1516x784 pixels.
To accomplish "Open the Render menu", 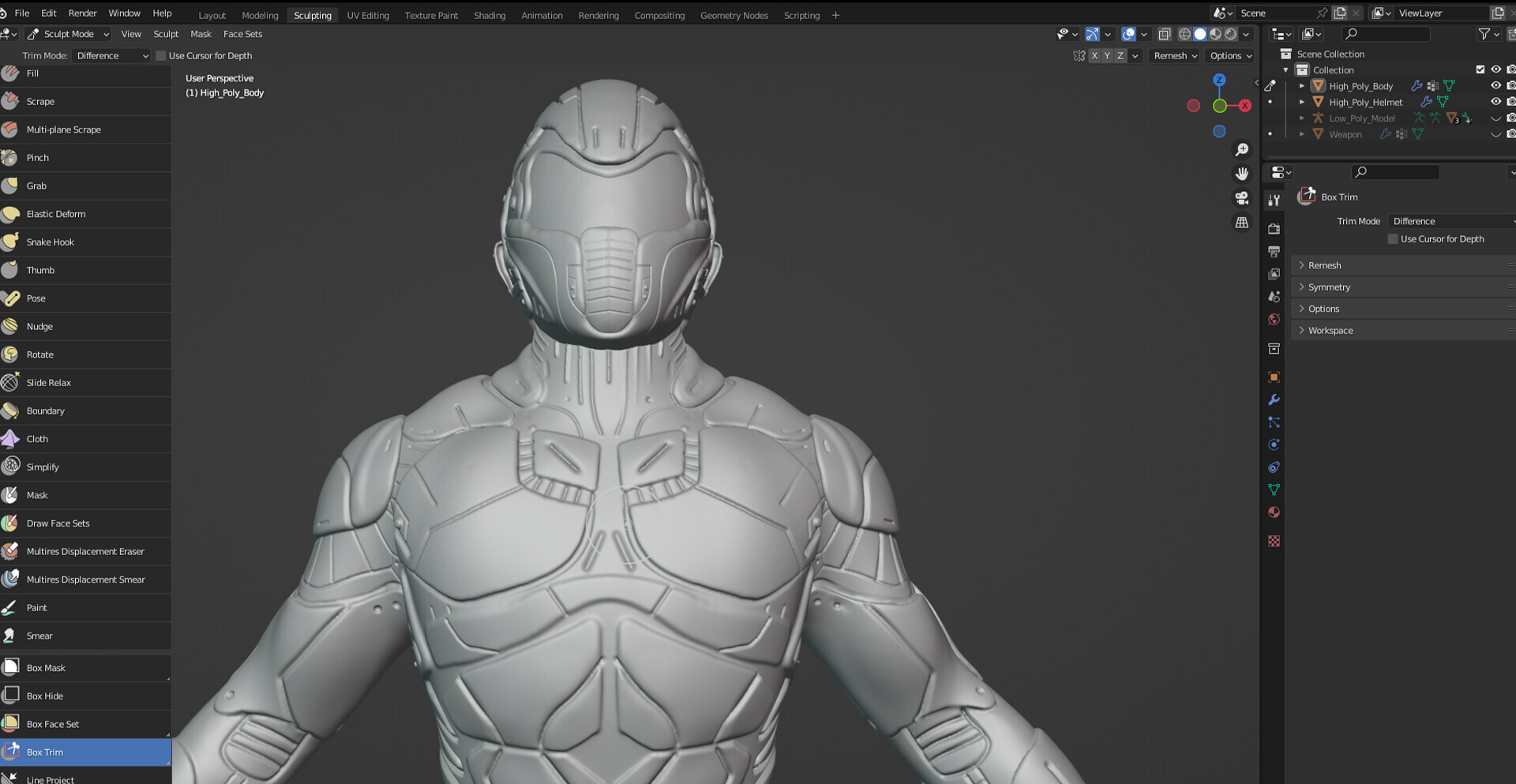I will (x=82, y=13).
